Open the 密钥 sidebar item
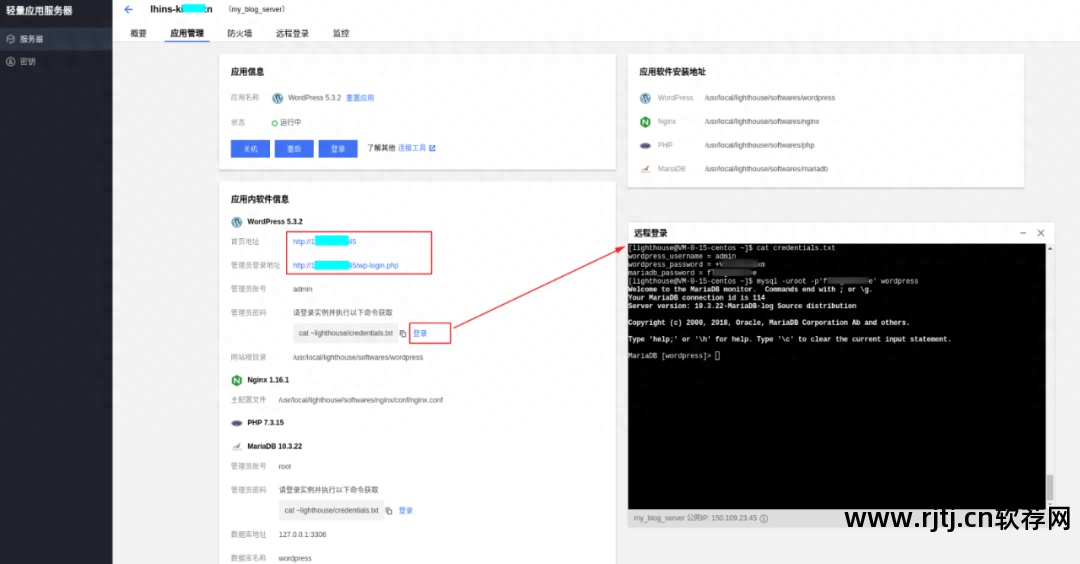Screen dimensions: 1080x564 (x=56, y=62)
